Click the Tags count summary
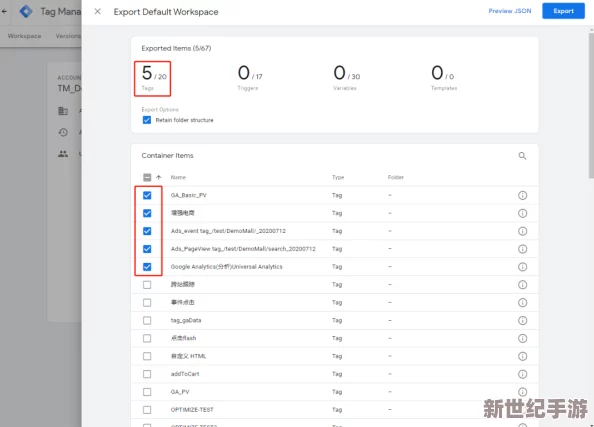Screen dimensions: 594x427 [x=154, y=78]
